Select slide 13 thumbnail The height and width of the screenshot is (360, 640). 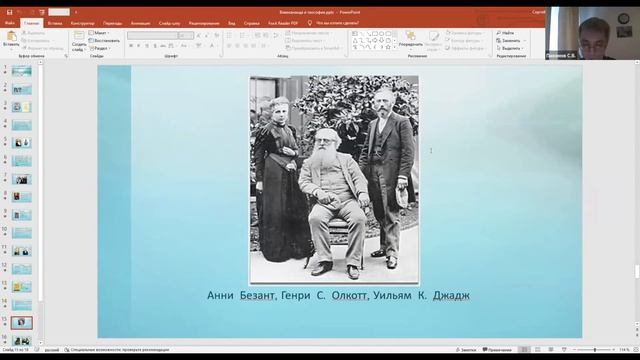(x=22, y=287)
